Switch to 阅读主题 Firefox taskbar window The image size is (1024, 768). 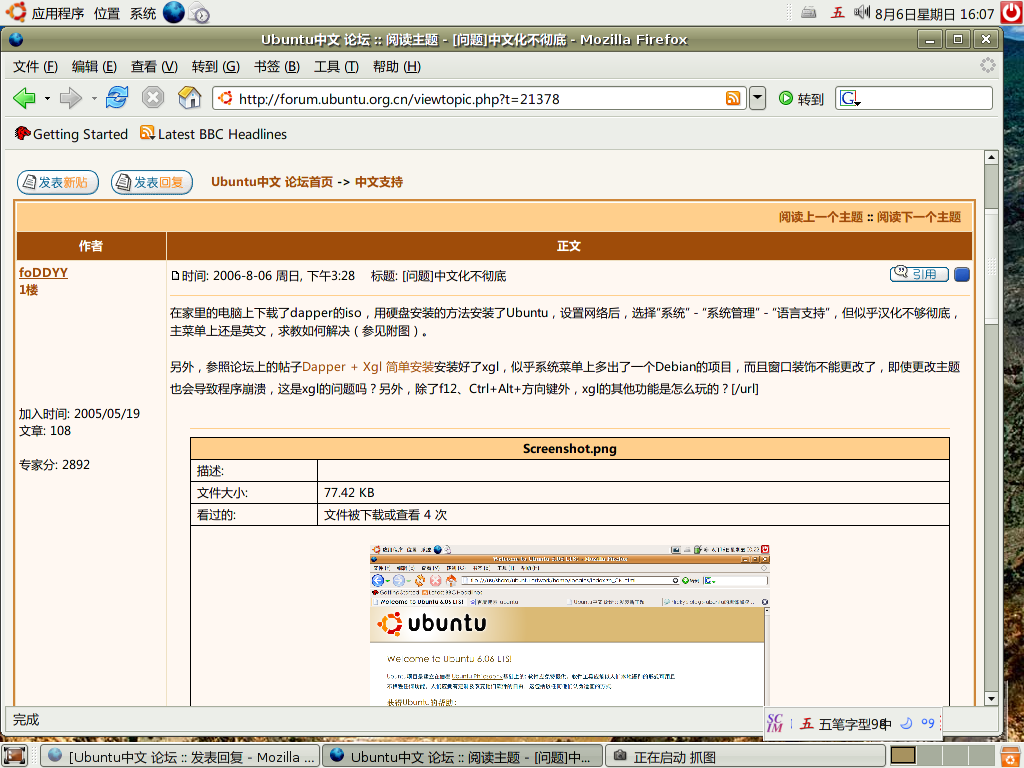(462, 757)
